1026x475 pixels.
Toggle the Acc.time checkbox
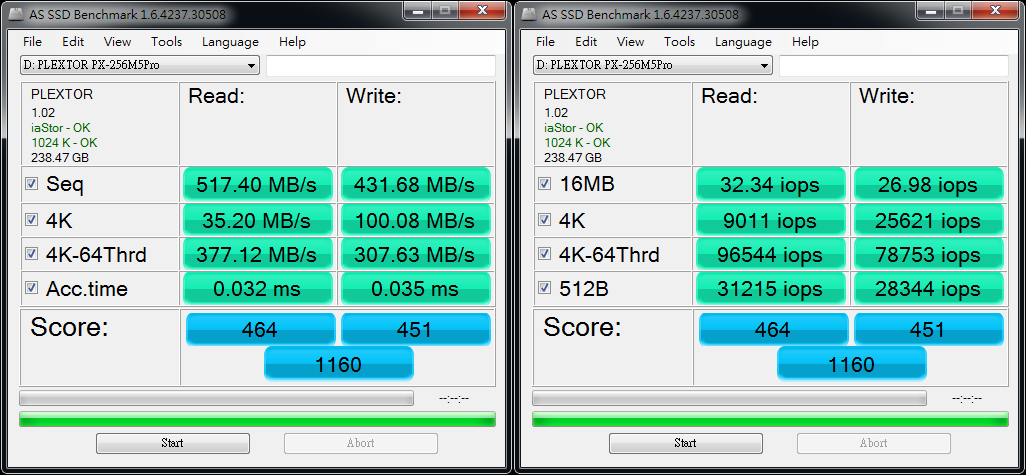tap(31, 287)
